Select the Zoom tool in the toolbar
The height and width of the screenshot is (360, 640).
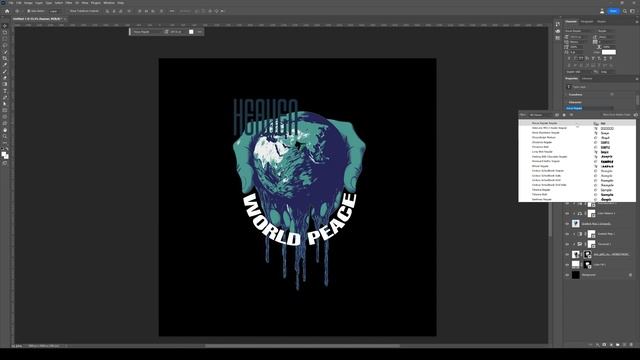(5, 137)
